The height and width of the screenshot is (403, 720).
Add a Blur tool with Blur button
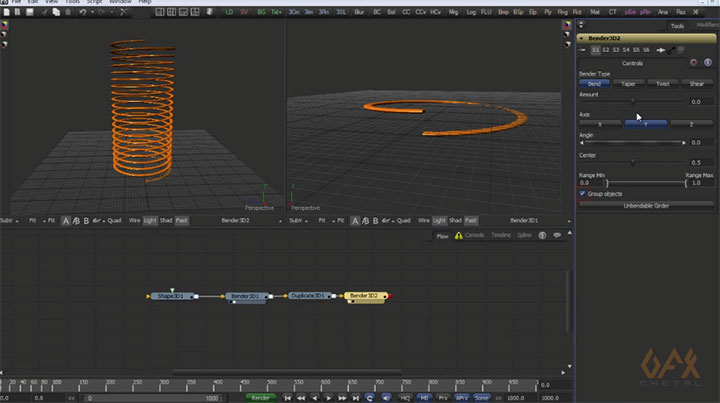point(359,12)
